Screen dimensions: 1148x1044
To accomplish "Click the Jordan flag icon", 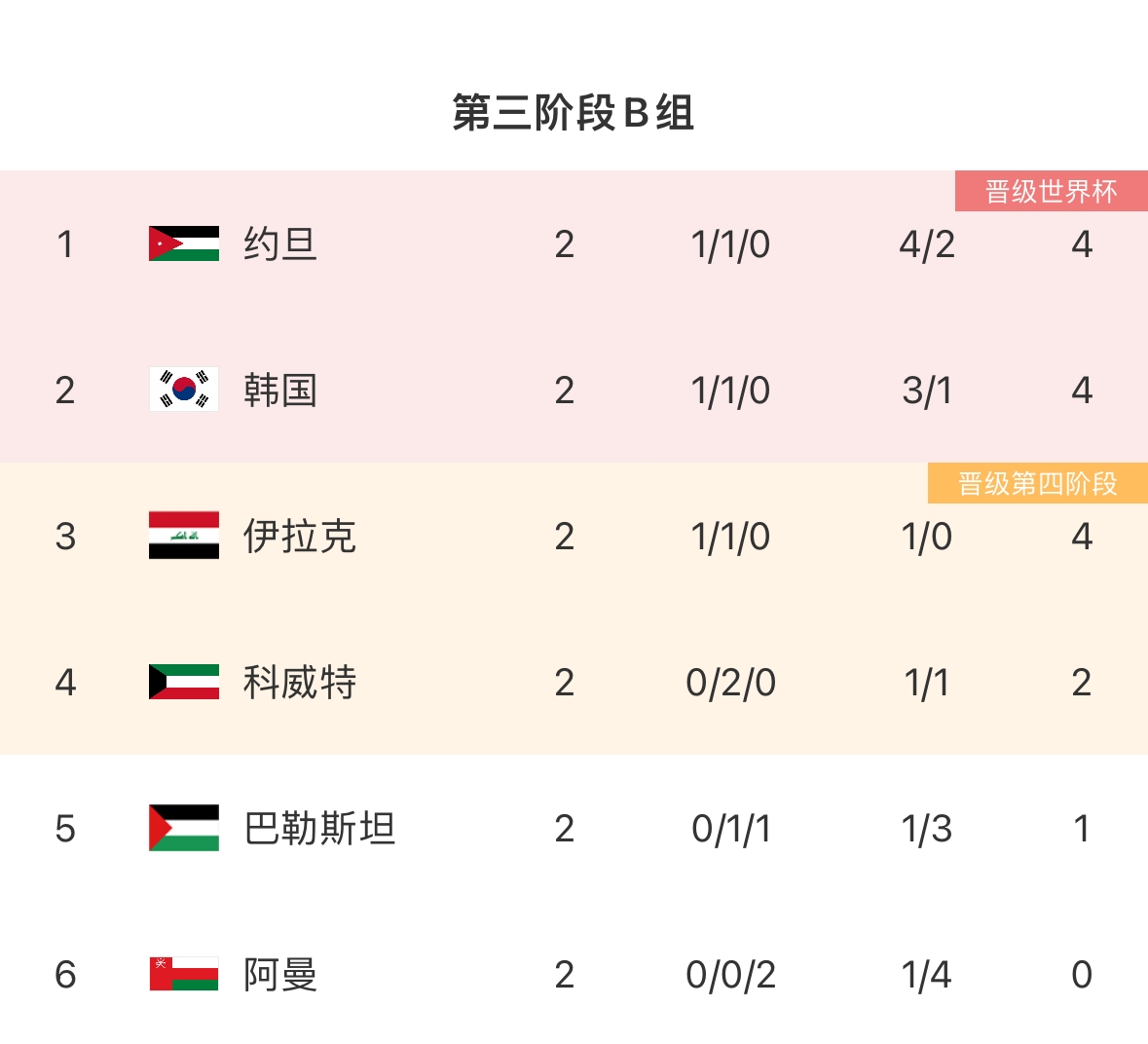I will point(184,243).
